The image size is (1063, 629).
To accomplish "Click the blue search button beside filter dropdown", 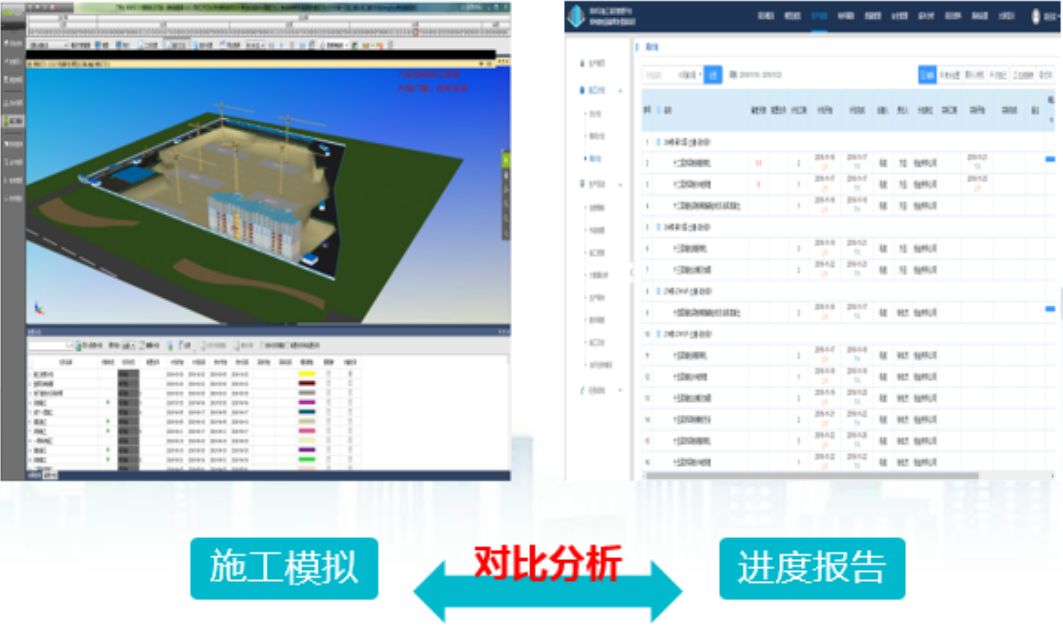I will [712, 74].
